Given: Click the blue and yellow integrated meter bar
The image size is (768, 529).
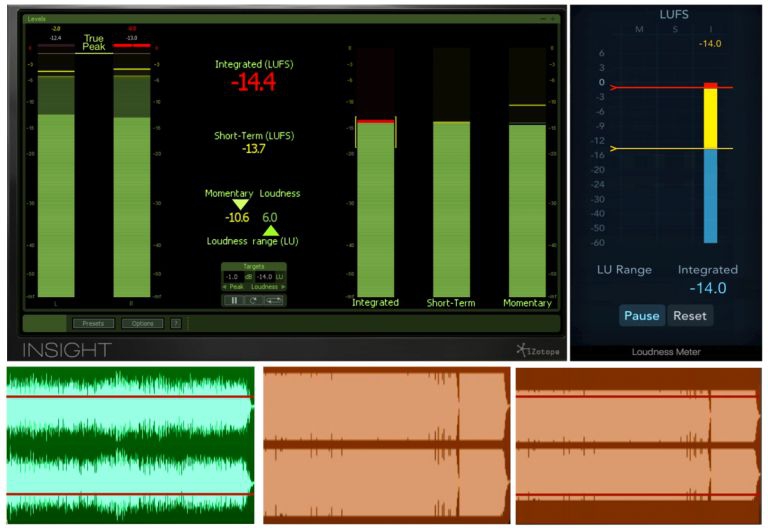Looking at the screenshot, I should [x=710, y=163].
